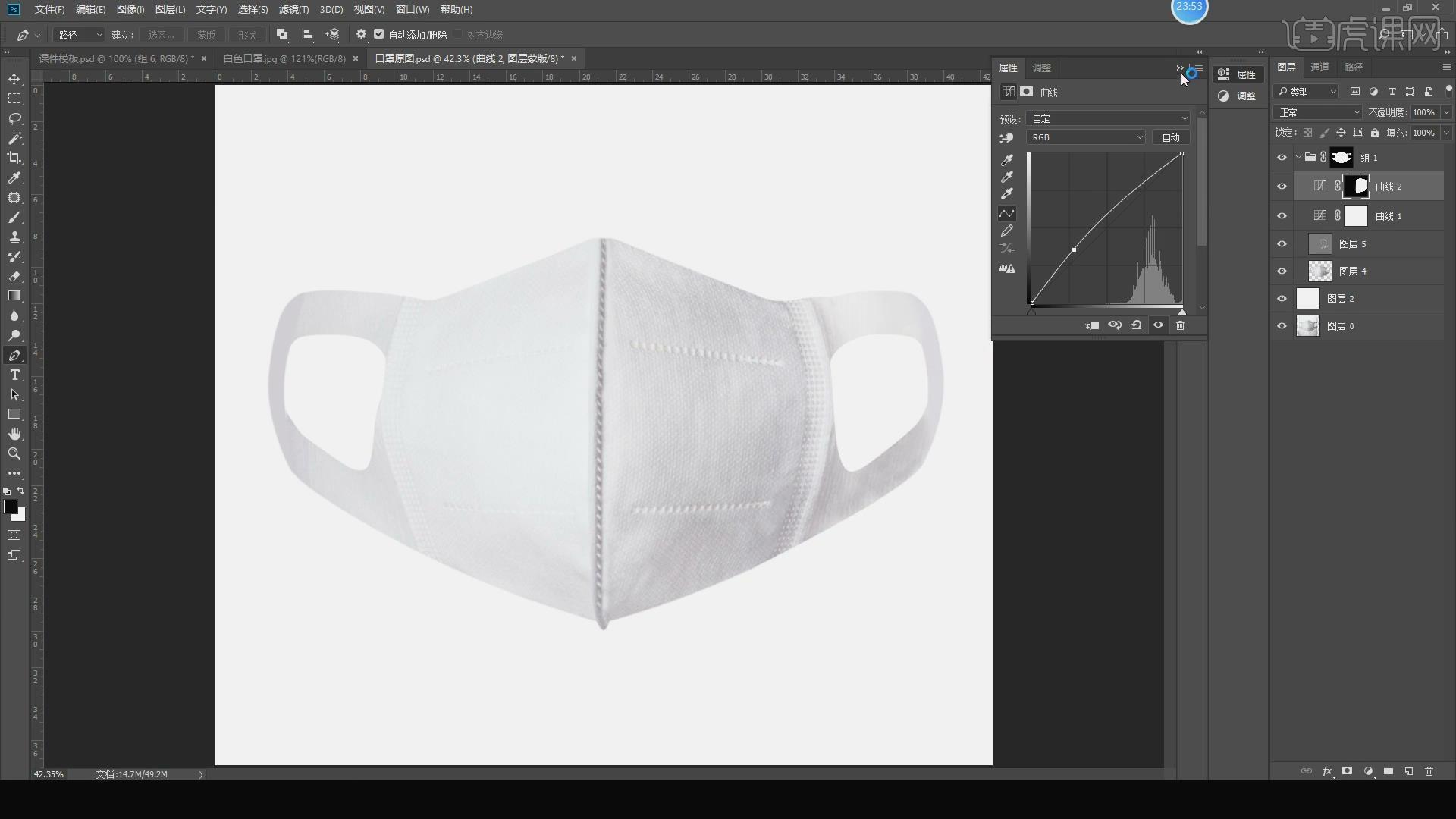Toggle the auto add/delete checkbox
Screen dimensions: 1456x819
pos(379,34)
